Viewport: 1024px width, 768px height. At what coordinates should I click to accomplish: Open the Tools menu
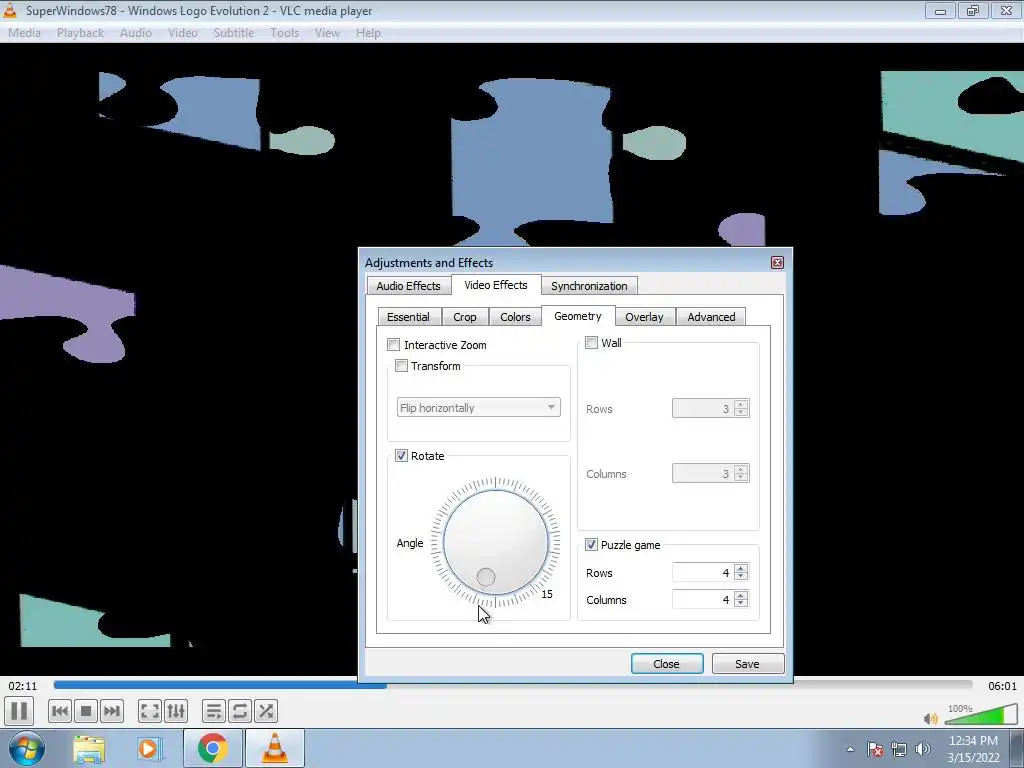(x=285, y=33)
